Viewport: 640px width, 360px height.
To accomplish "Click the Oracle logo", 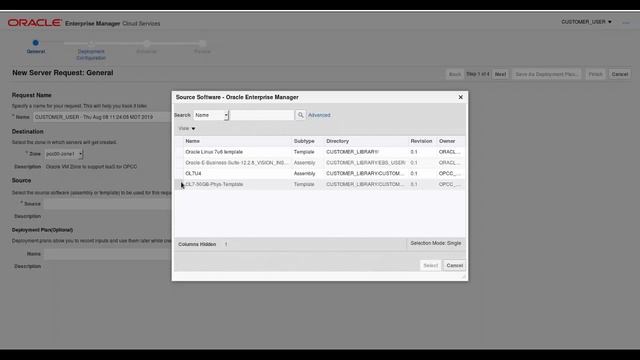I will (x=35, y=23).
